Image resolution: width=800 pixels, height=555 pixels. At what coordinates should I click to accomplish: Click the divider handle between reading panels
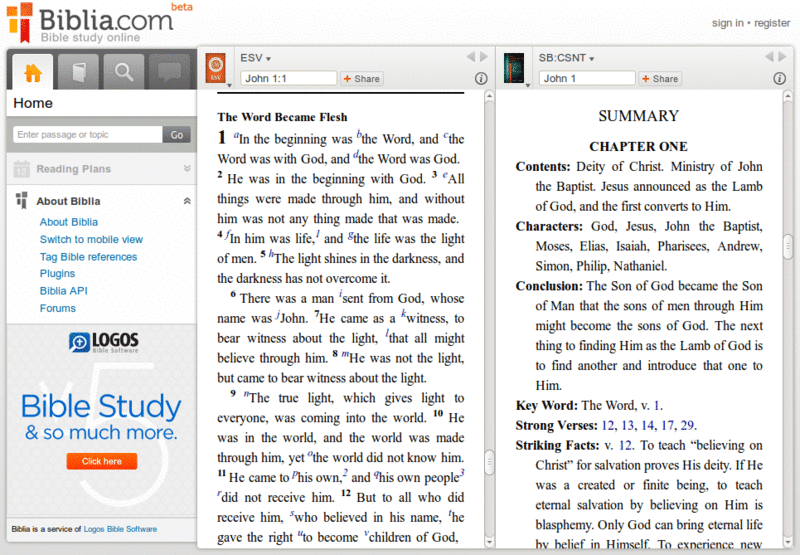point(490,461)
